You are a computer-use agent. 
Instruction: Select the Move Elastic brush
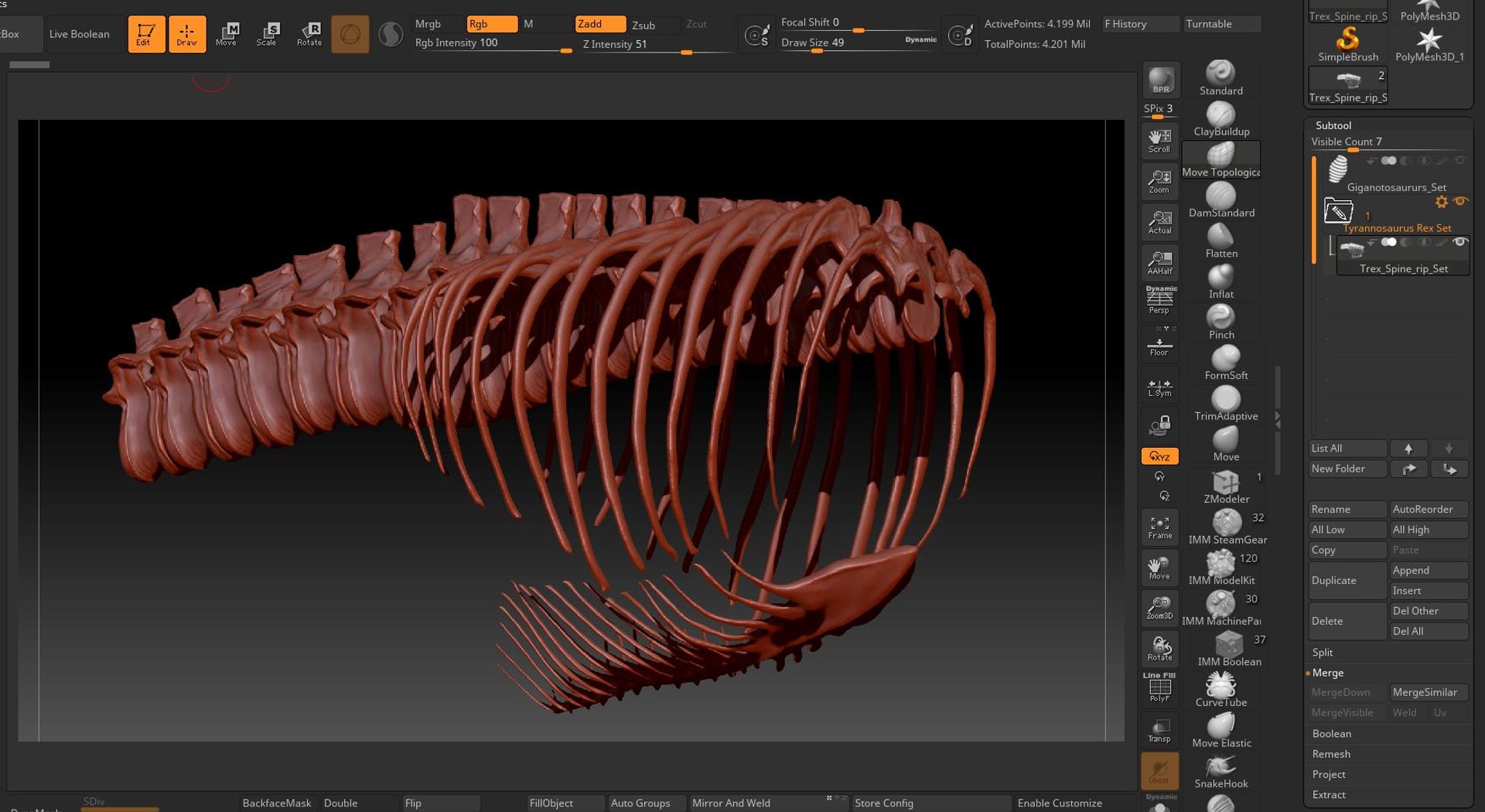(1220, 731)
